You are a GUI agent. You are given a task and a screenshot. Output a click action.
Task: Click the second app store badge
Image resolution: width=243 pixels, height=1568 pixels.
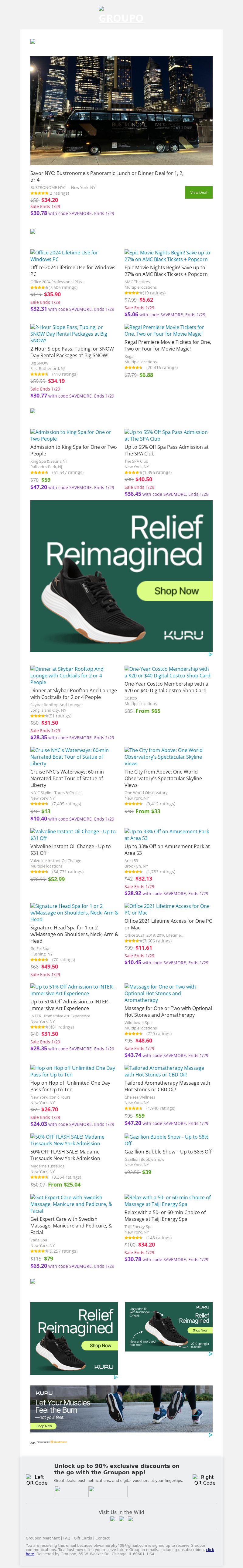click(x=108, y=1491)
